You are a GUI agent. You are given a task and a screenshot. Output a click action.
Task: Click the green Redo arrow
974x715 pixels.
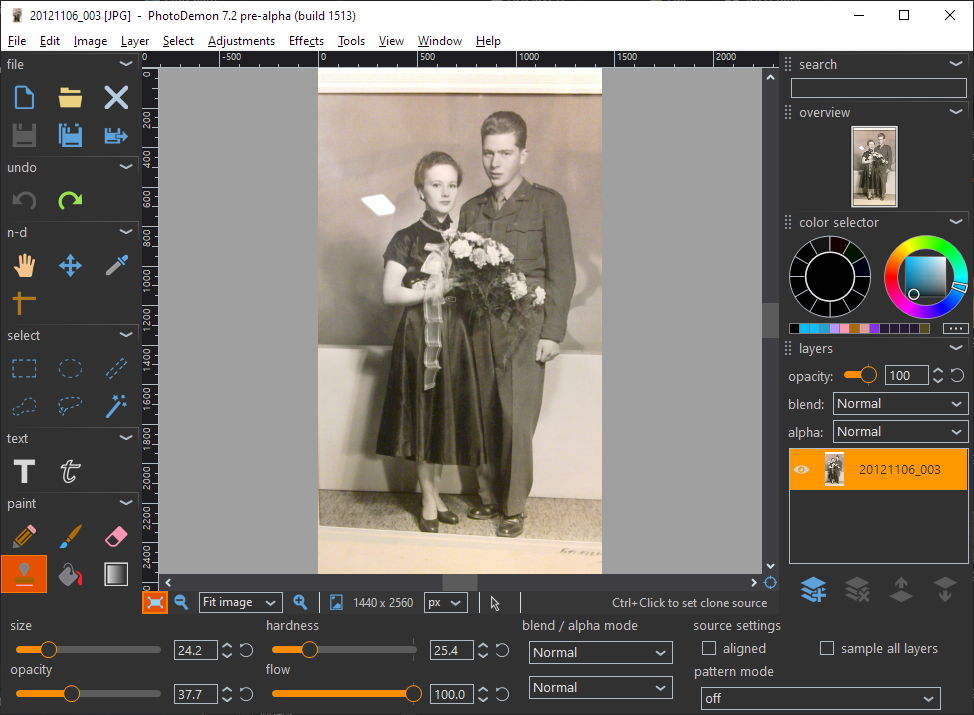(x=70, y=200)
